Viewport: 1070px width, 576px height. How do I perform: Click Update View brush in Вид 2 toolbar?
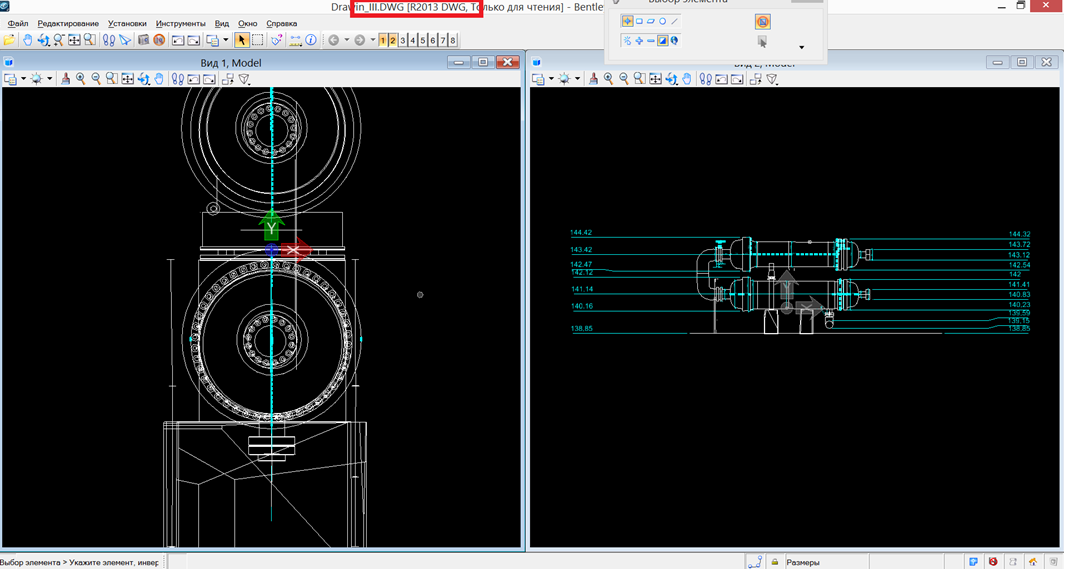click(593, 79)
